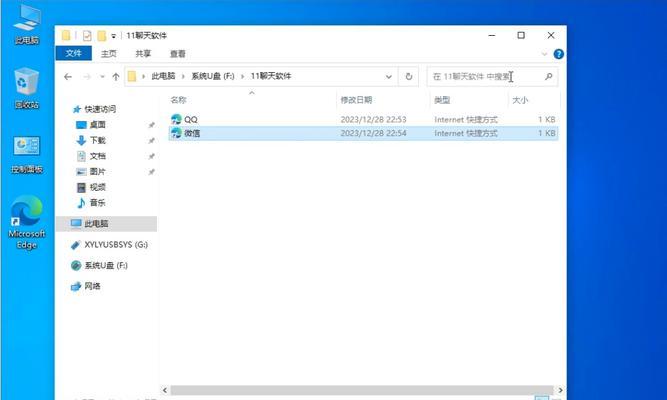667x400 pixels.
Task: Open recent locations dropdown arrow
Action: pyautogui.click(x=102, y=77)
